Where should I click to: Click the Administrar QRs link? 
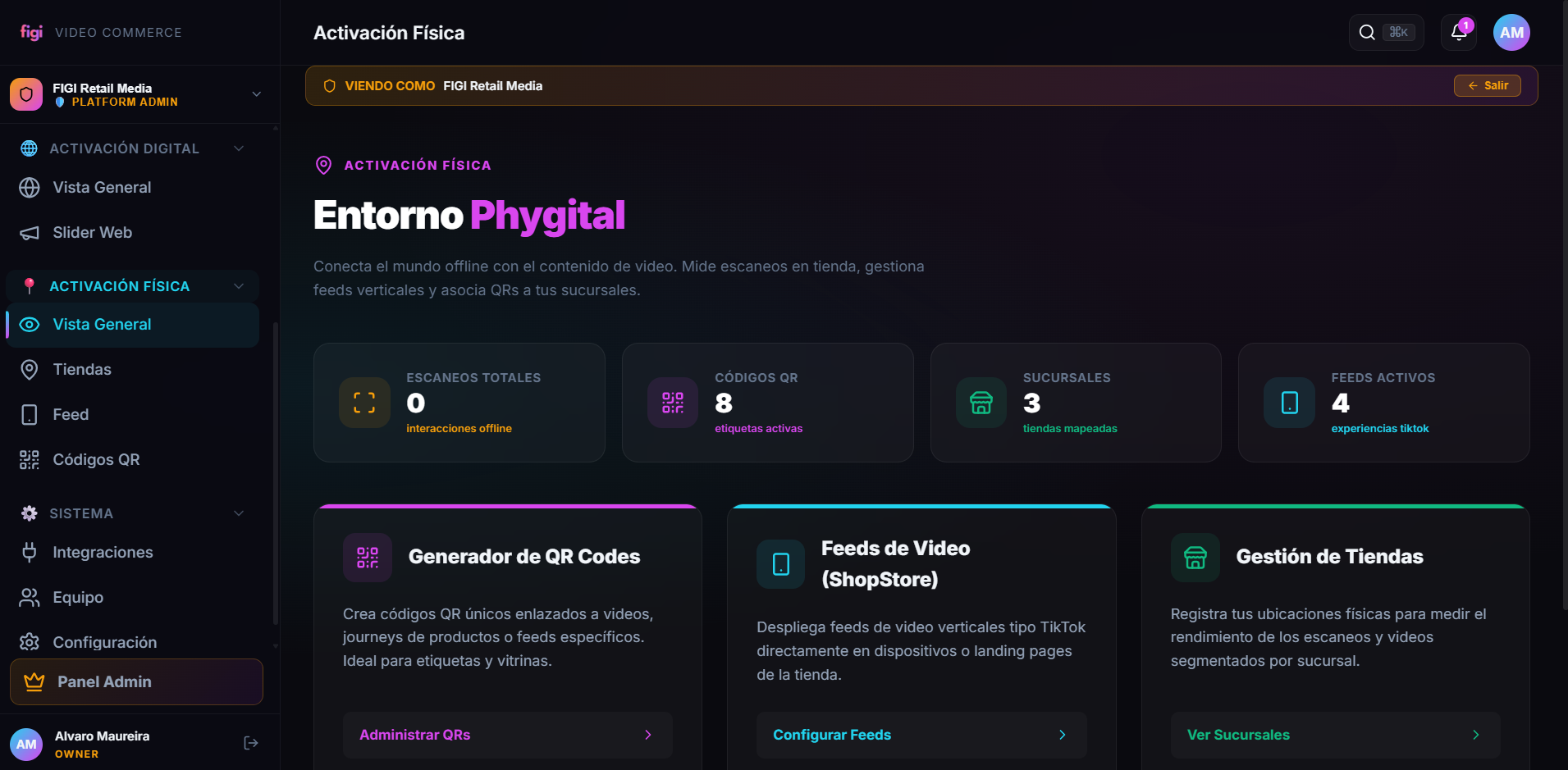pos(507,735)
